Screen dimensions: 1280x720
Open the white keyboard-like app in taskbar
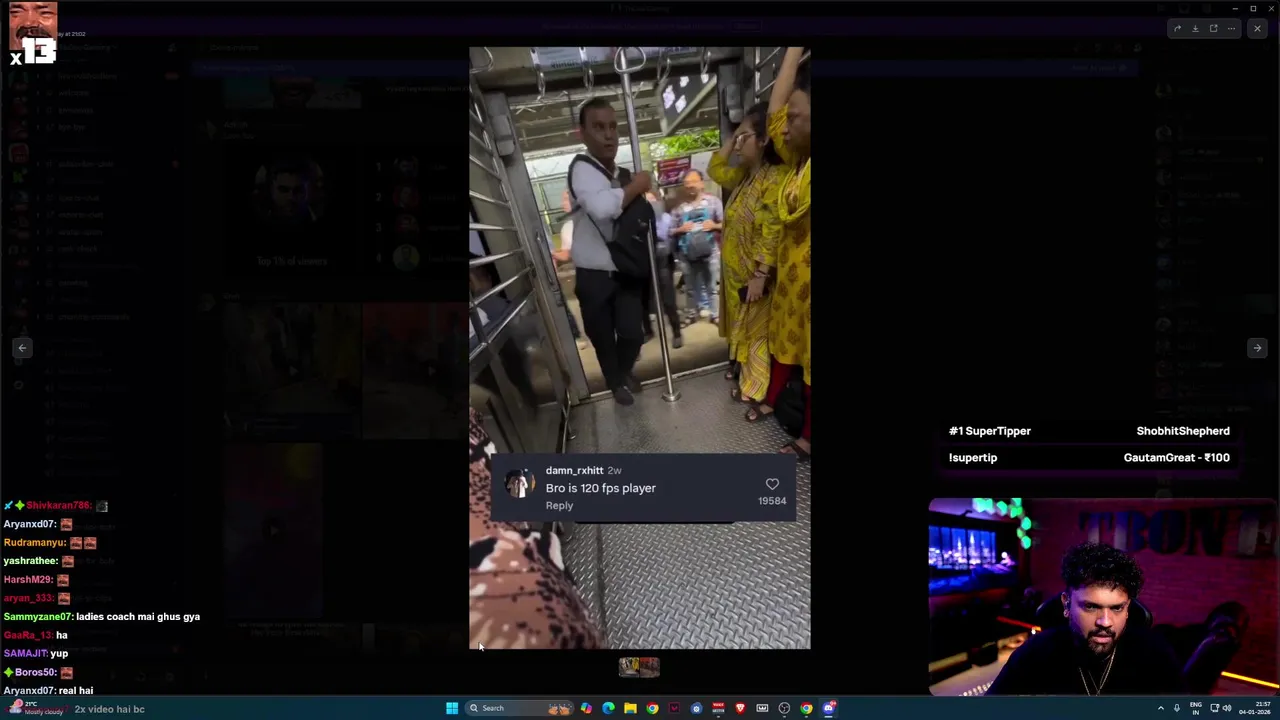[762, 708]
